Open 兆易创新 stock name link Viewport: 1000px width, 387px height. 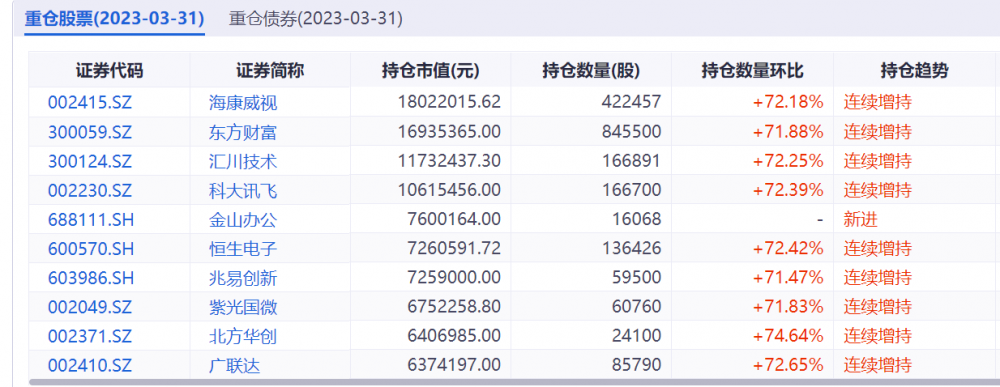click(243, 278)
